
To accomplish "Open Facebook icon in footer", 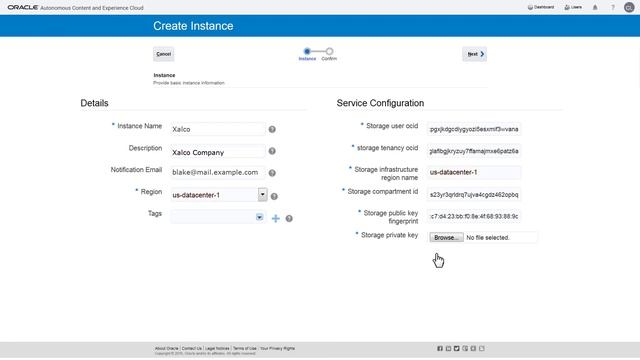I will coord(440,349).
